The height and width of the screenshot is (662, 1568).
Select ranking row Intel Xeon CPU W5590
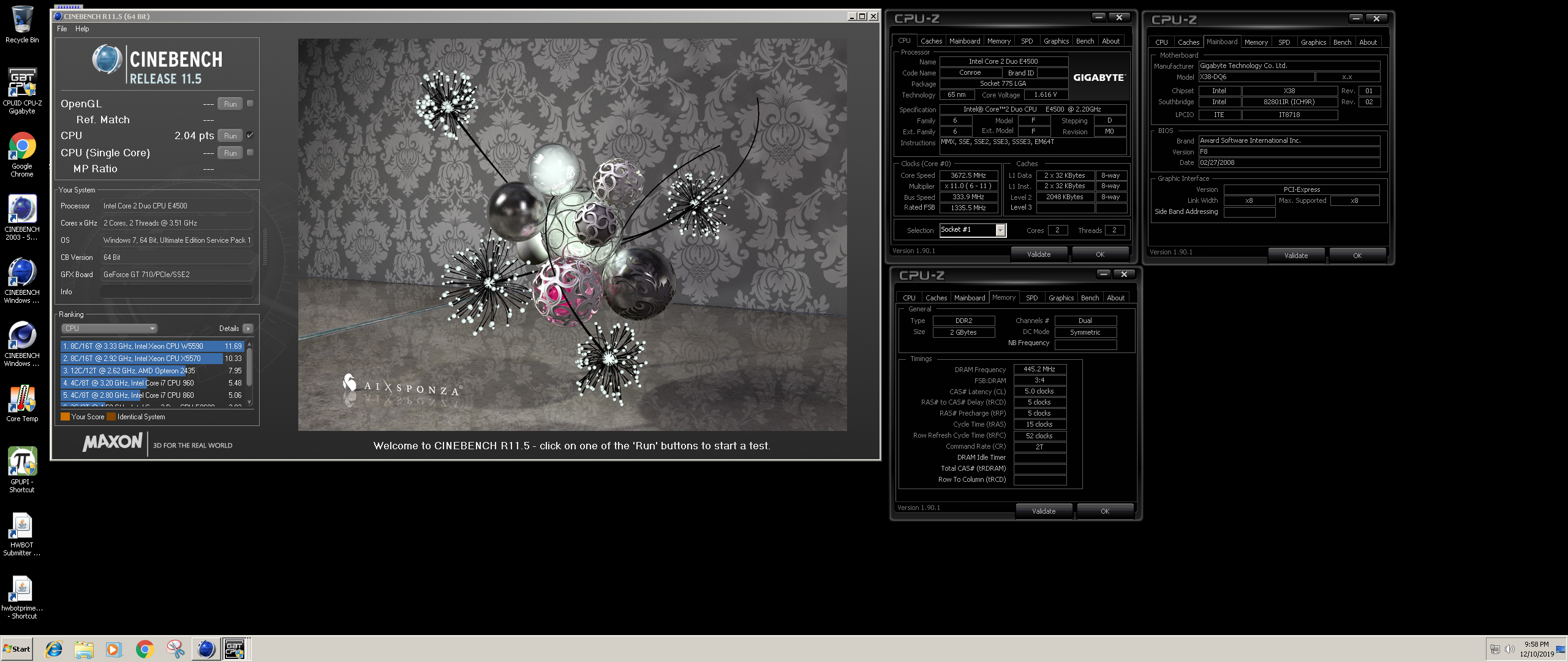pyautogui.click(x=153, y=346)
